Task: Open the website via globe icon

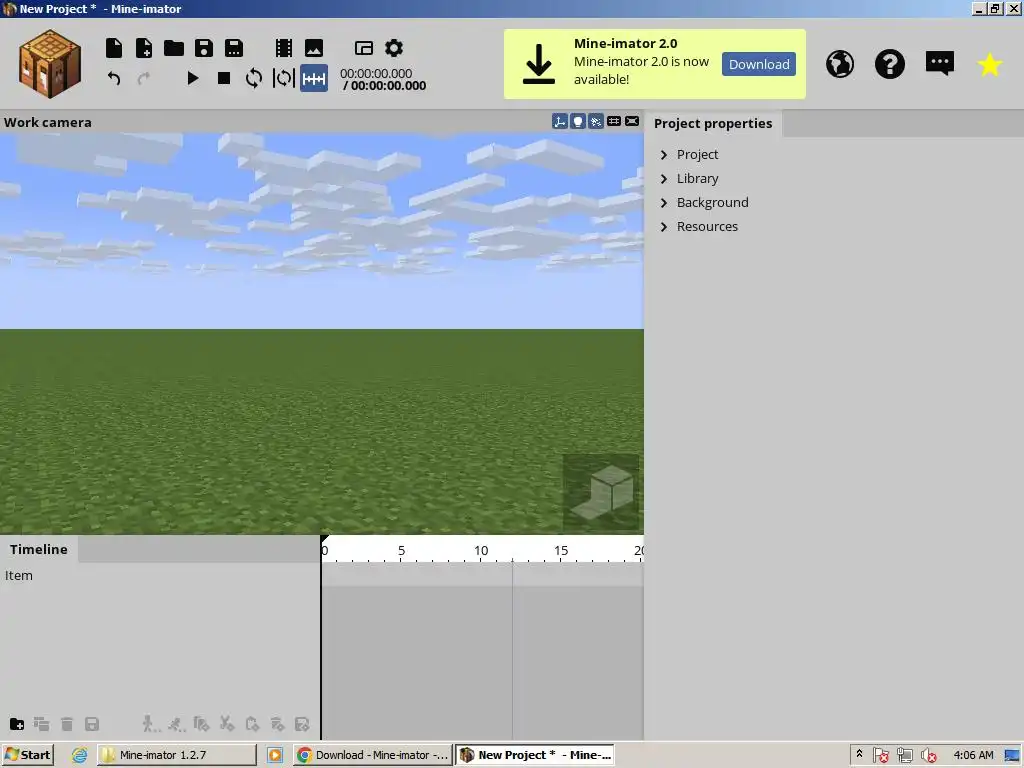Action: click(x=840, y=64)
